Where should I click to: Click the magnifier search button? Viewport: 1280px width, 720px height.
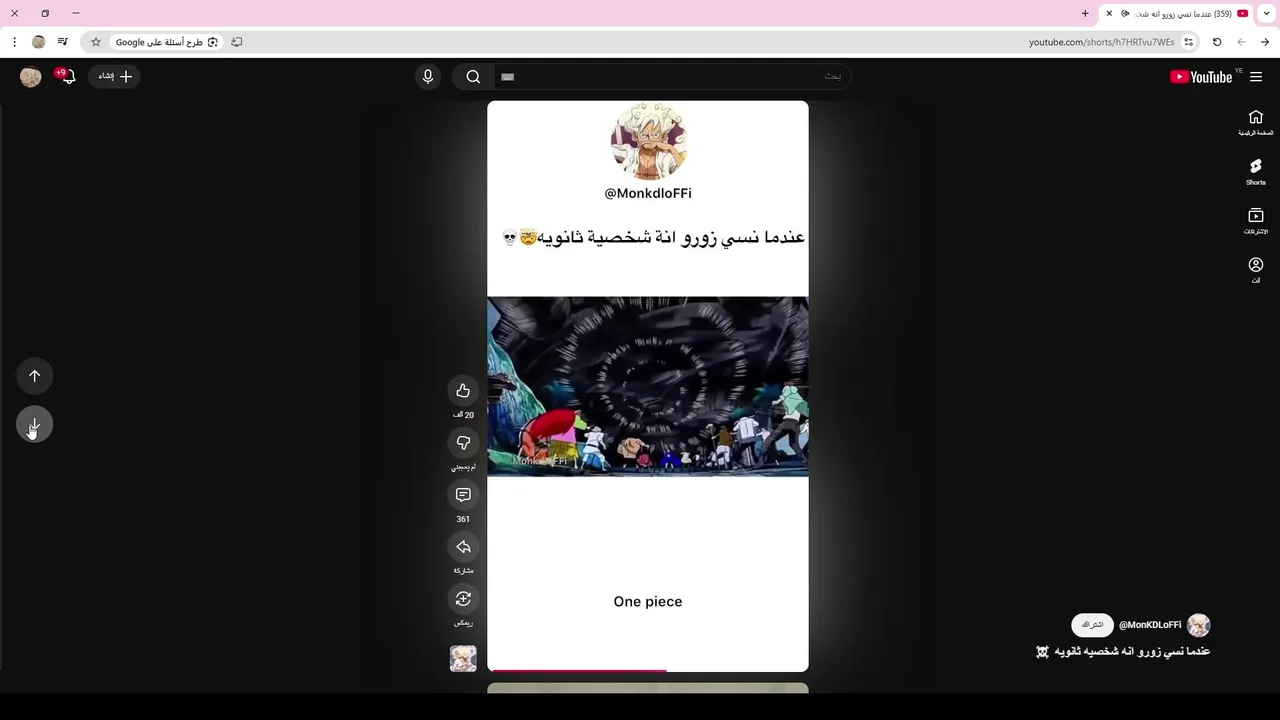click(x=473, y=77)
